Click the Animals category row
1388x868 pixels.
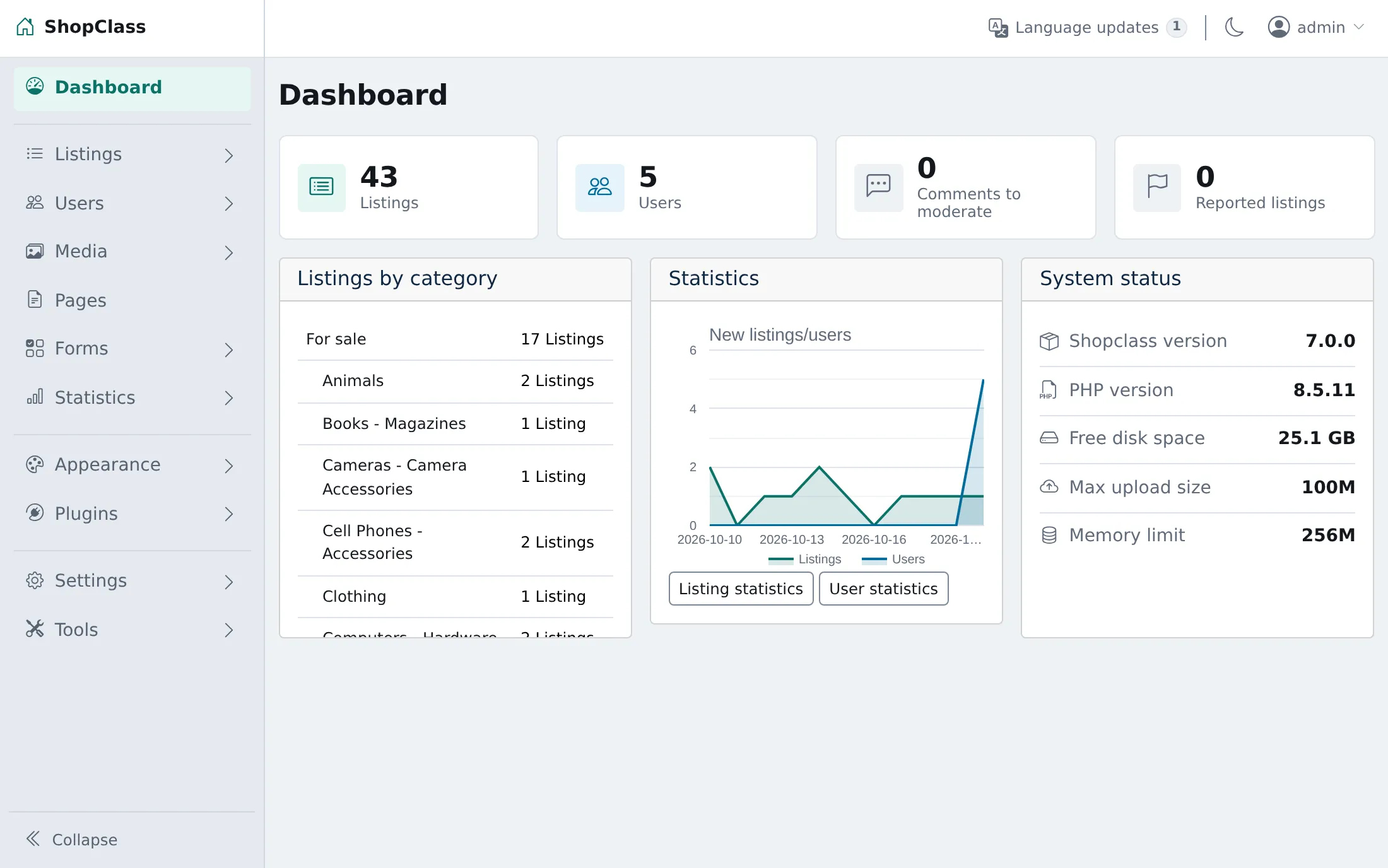(x=455, y=381)
